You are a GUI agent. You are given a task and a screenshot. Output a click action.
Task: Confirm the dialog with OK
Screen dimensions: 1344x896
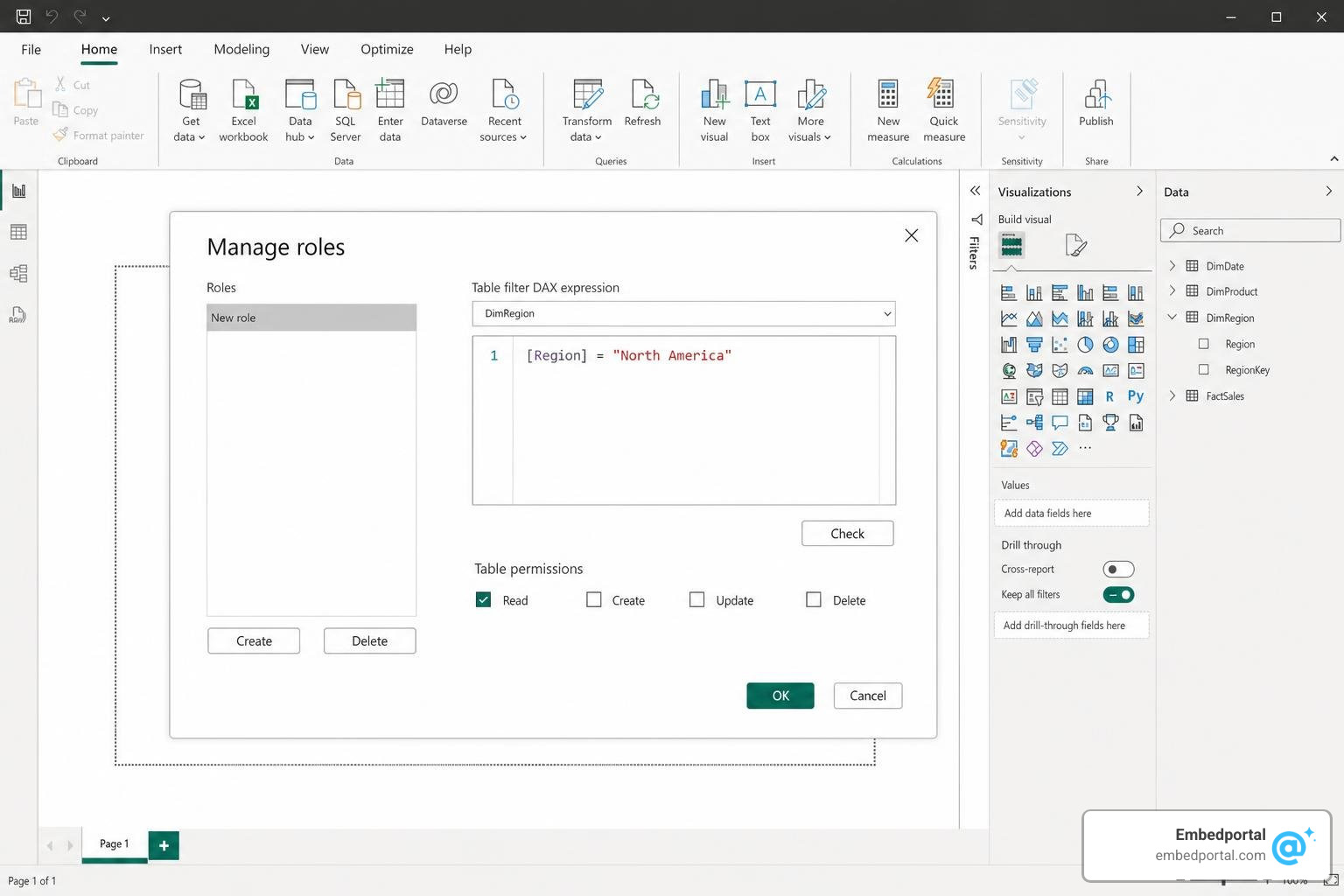pos(780,696)
